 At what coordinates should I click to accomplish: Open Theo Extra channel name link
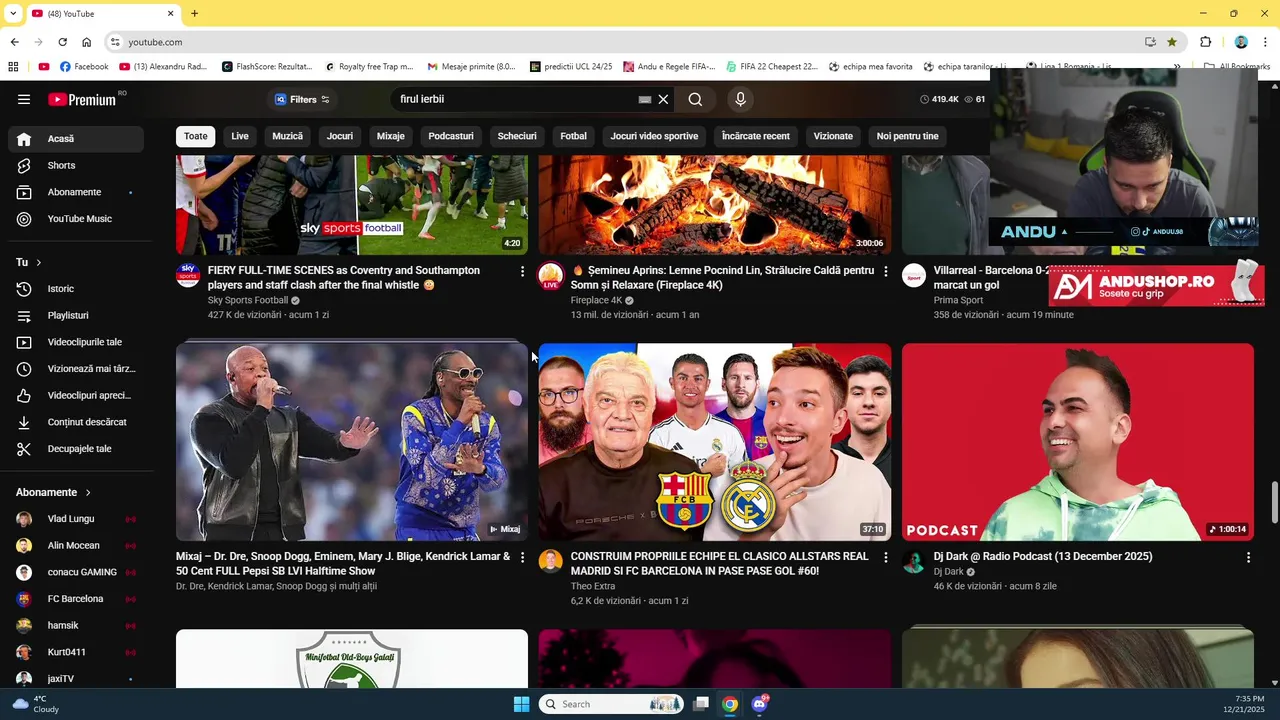point(593,586)
